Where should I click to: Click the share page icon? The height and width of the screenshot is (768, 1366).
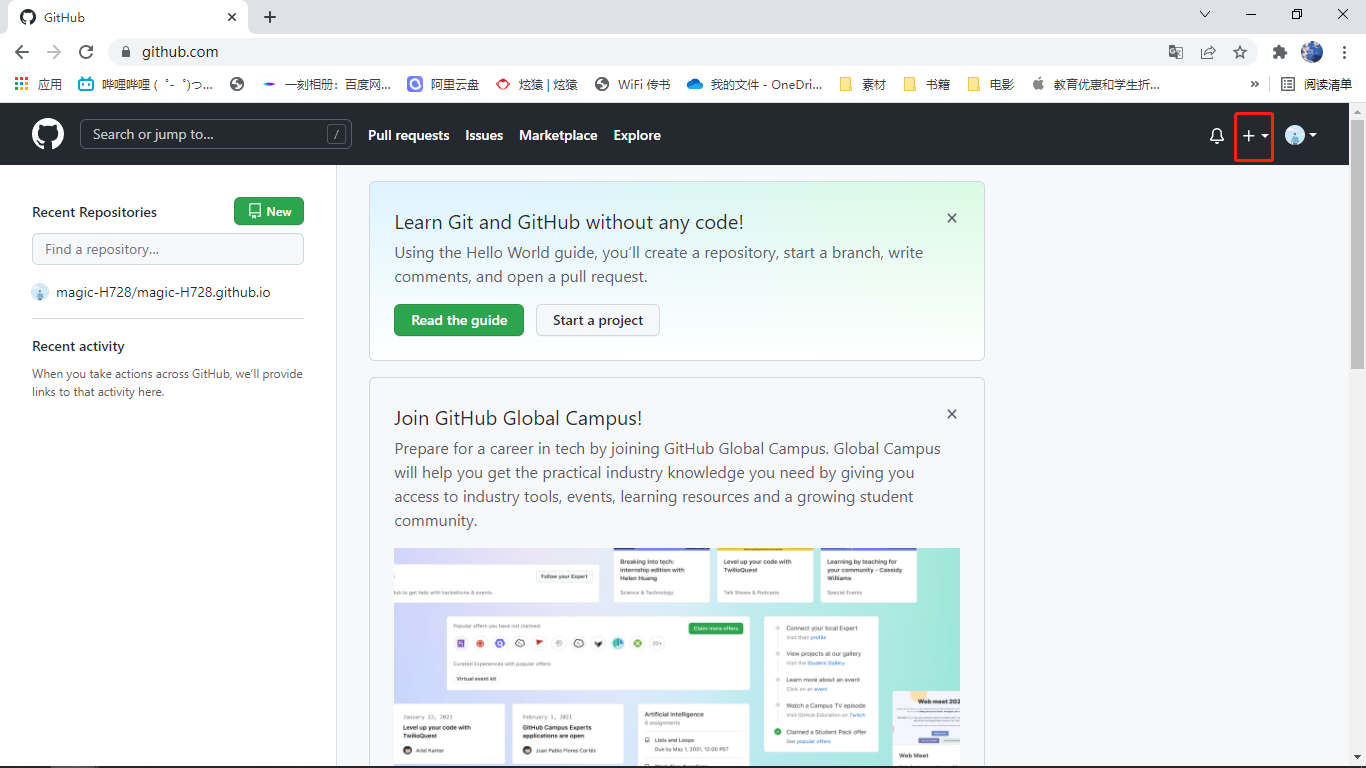[x=1208, y=52]
